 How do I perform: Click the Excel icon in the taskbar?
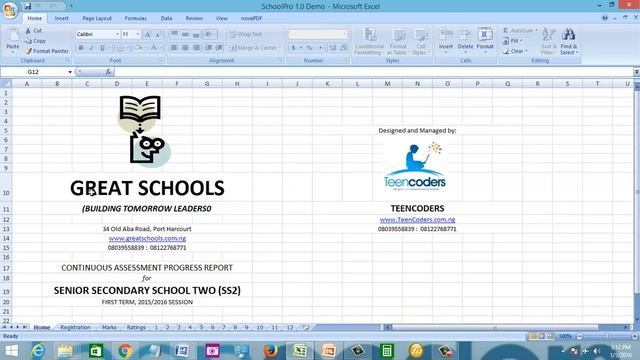click(300, 351)
